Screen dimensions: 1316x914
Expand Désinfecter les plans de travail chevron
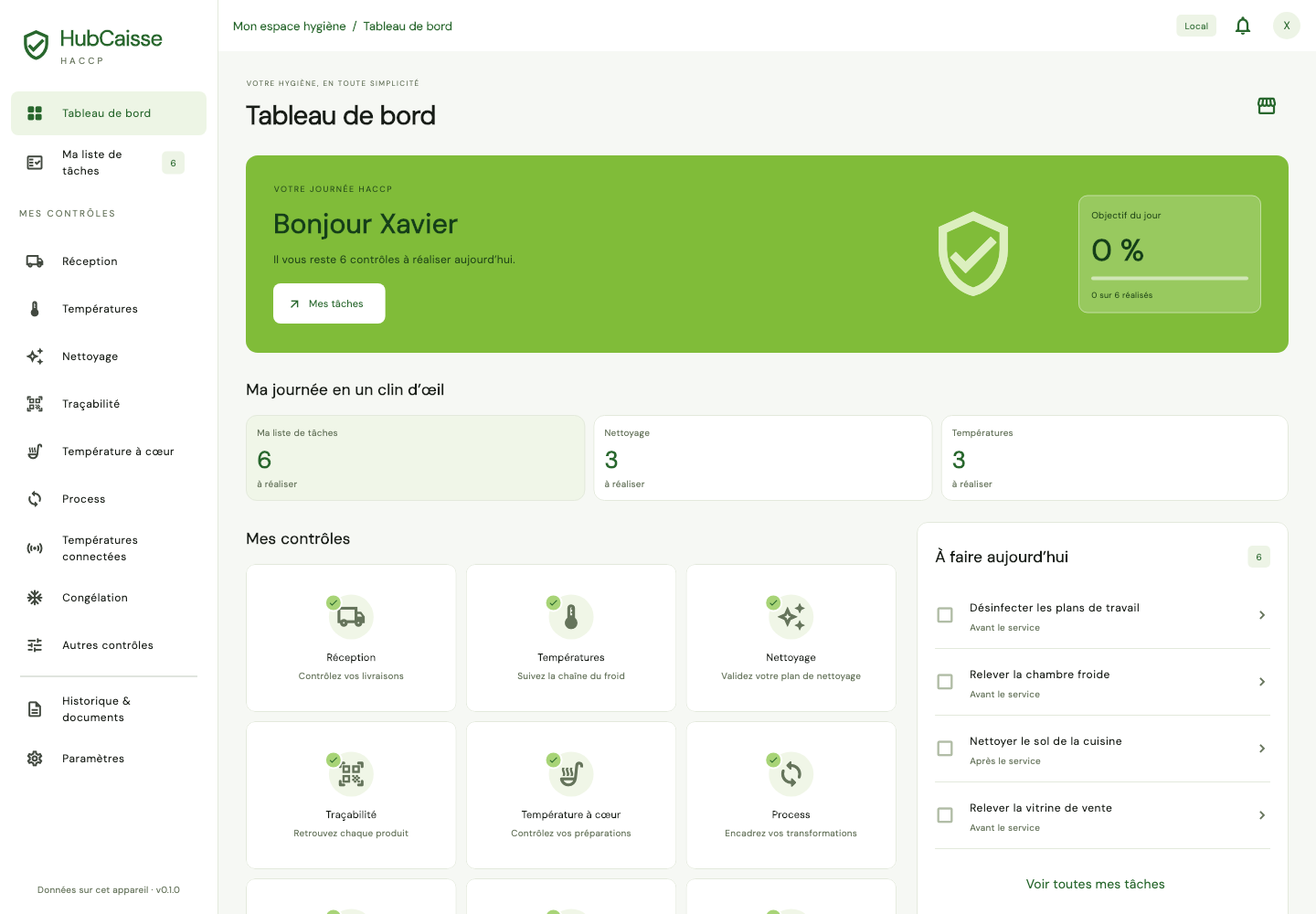coord(1261,615)
